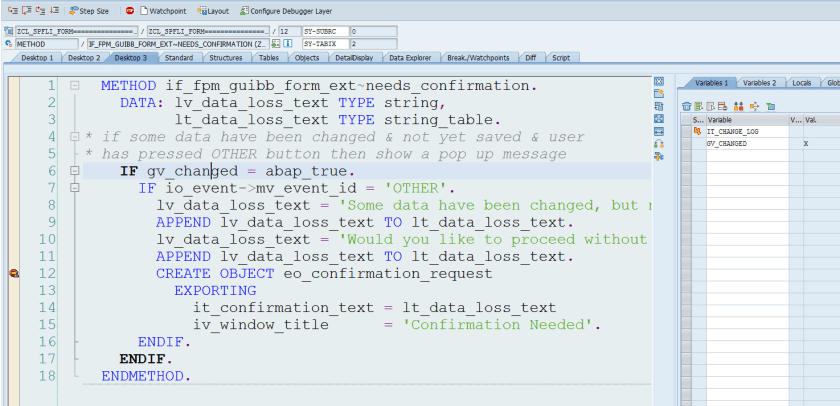Click the METHOD event type field
The image size is (840, 406).
tap(47, 44)
